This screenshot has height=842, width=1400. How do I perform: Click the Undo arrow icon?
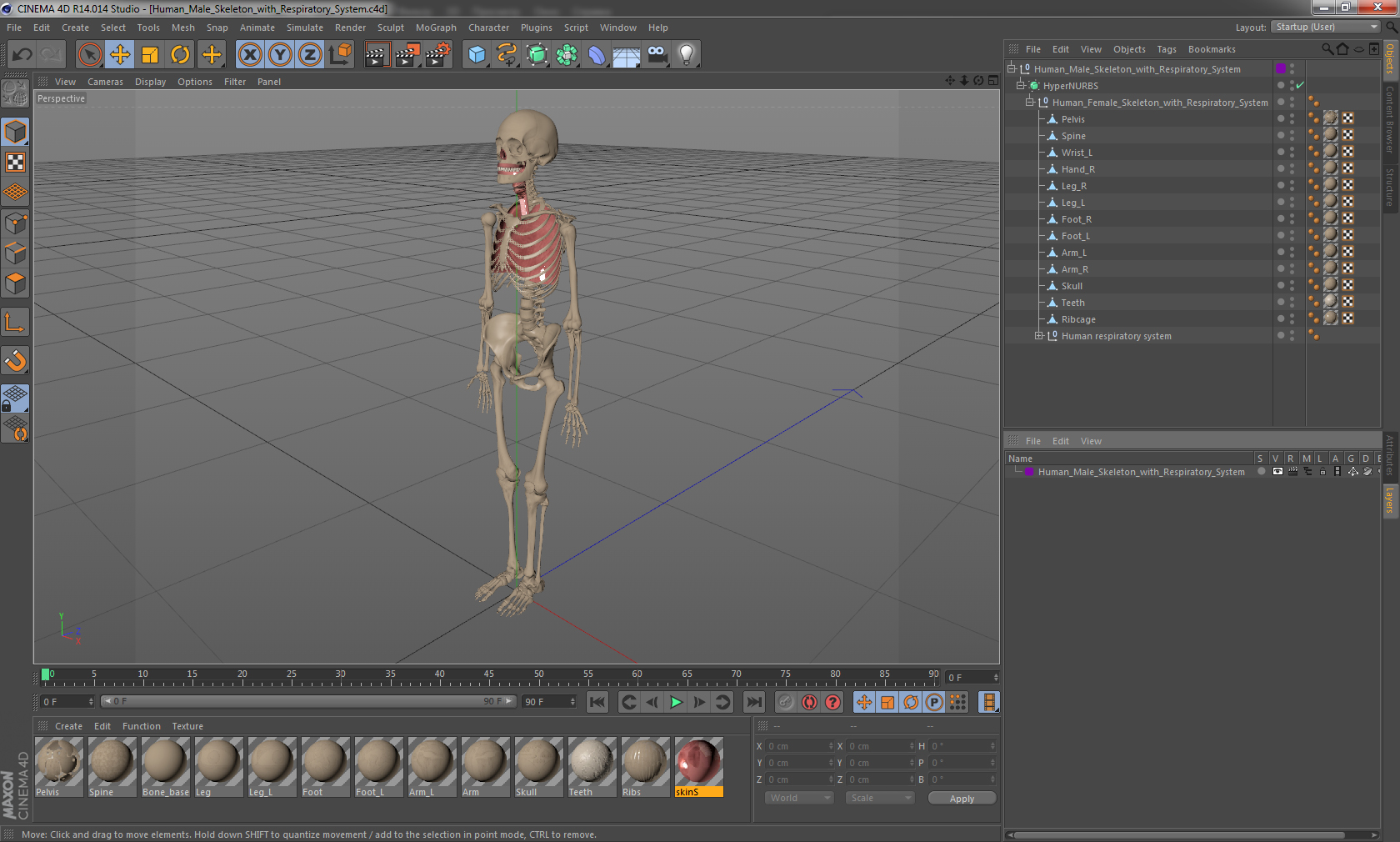coord(22,55)
